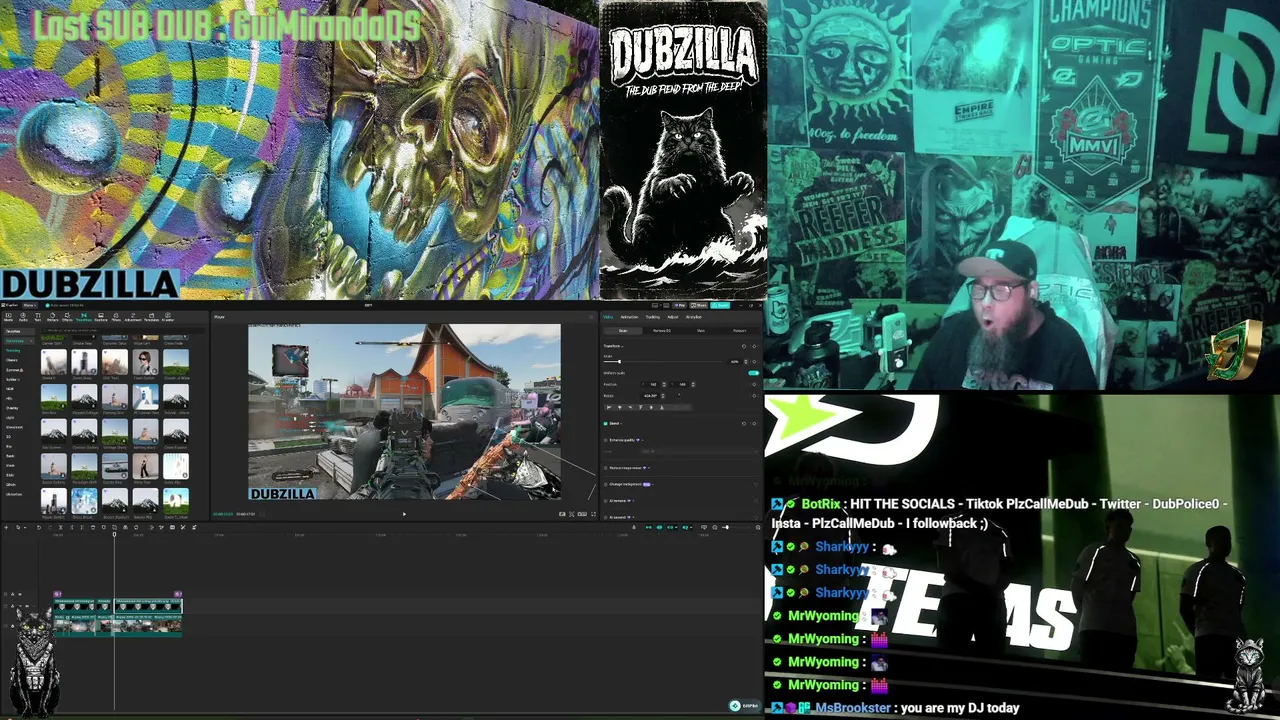Click the Pro button
The height and width of the screenshot is (720, 1280).
(x=680, y=305)
